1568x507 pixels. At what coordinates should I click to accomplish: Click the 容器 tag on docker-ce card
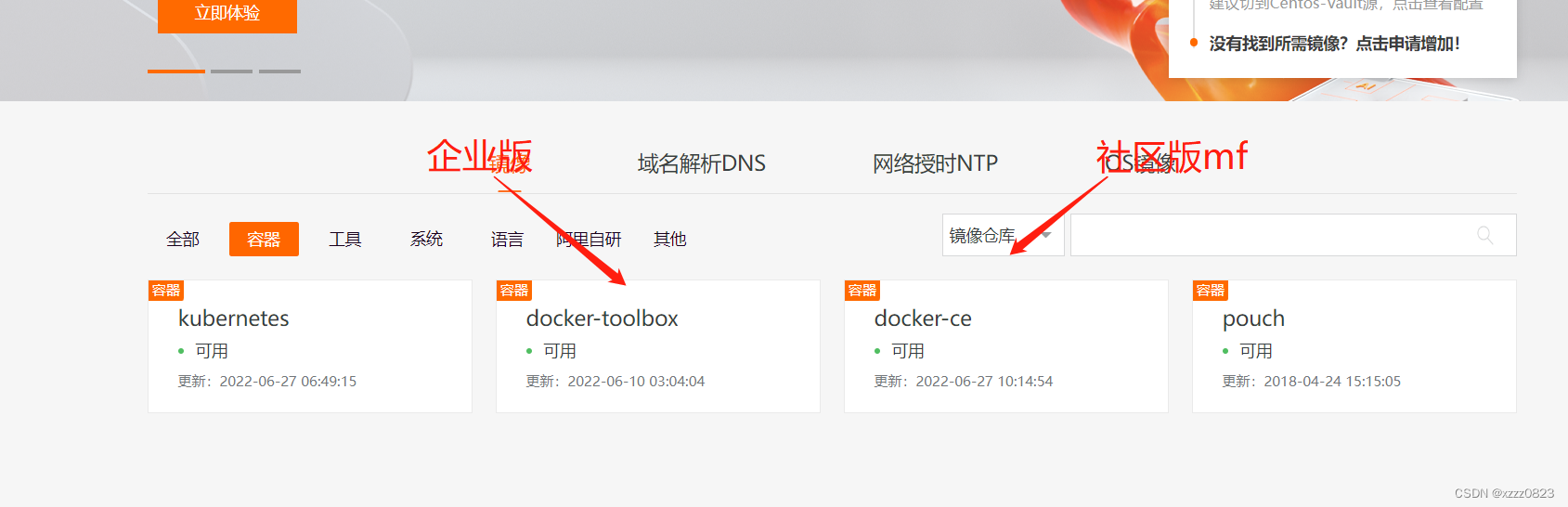[x=862, y=291]
